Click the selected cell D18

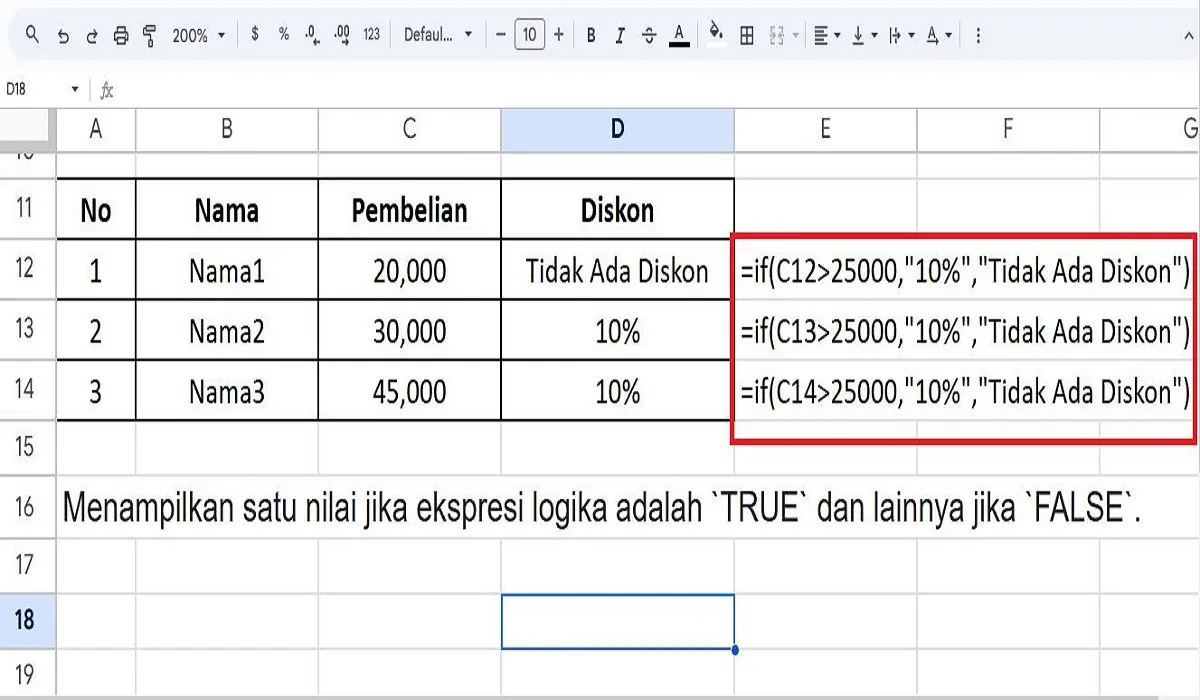(x=617, y=621)
